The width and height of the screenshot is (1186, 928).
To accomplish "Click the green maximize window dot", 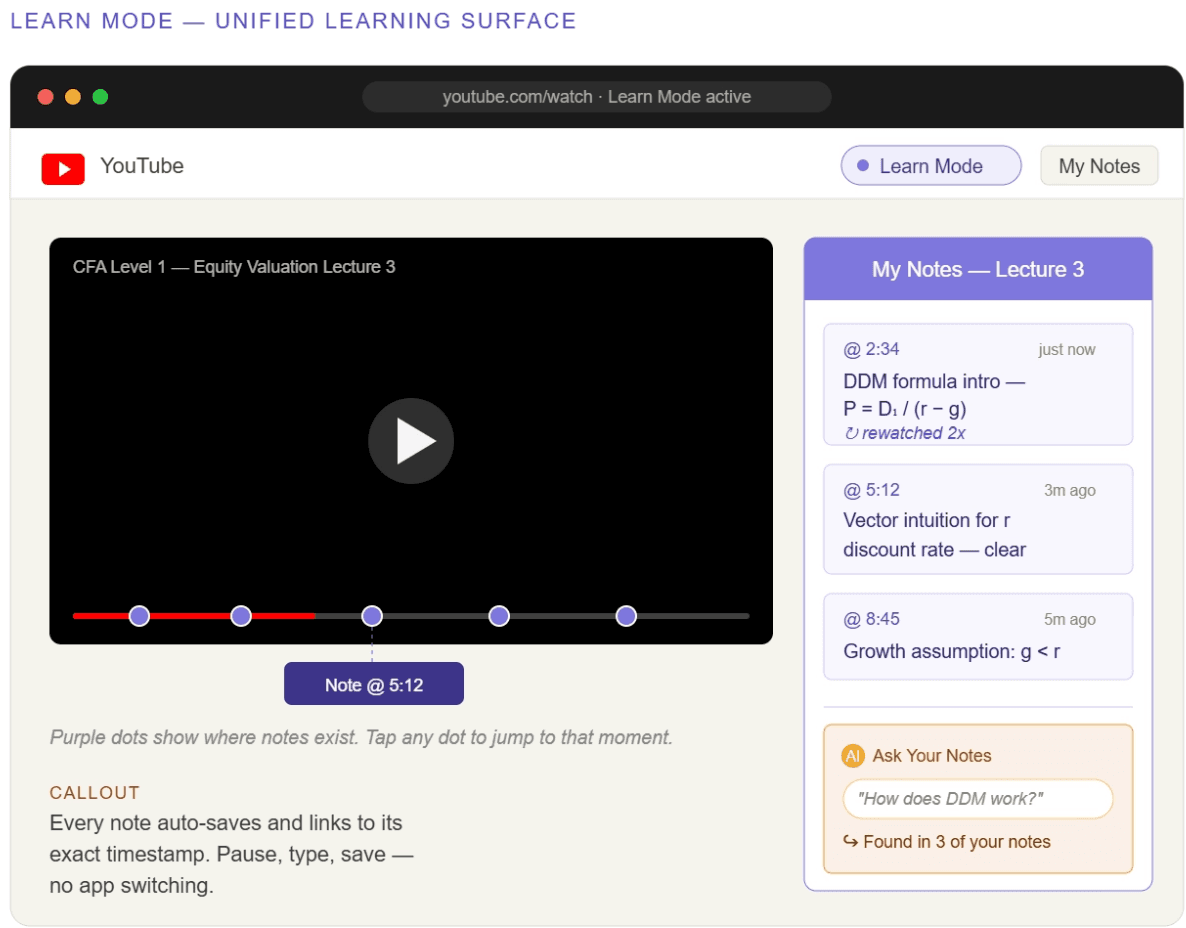I will pos(100,97).
